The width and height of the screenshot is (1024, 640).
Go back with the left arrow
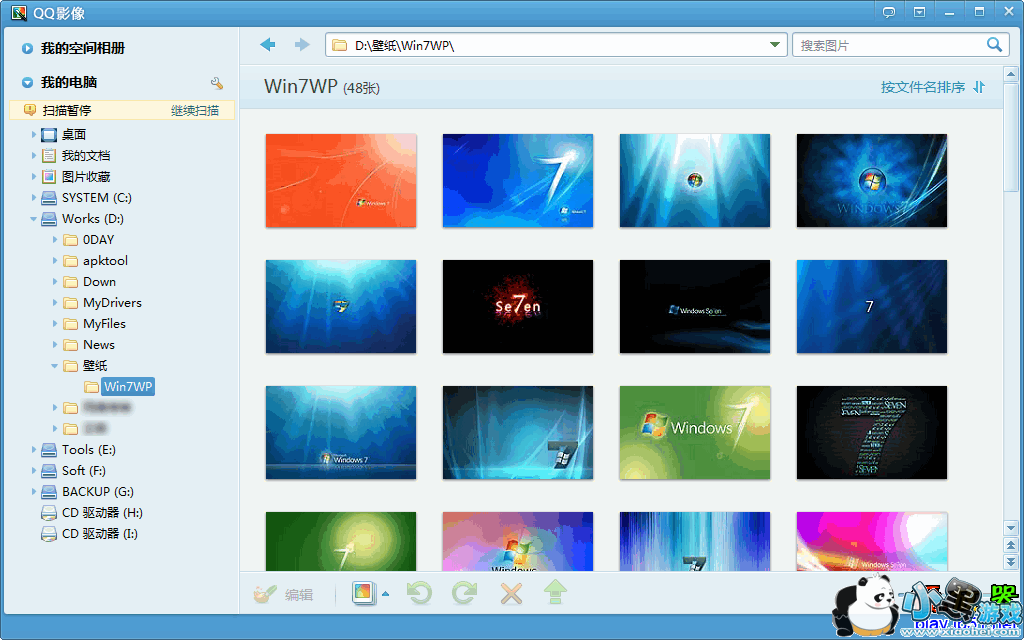[x=268, y=45]
